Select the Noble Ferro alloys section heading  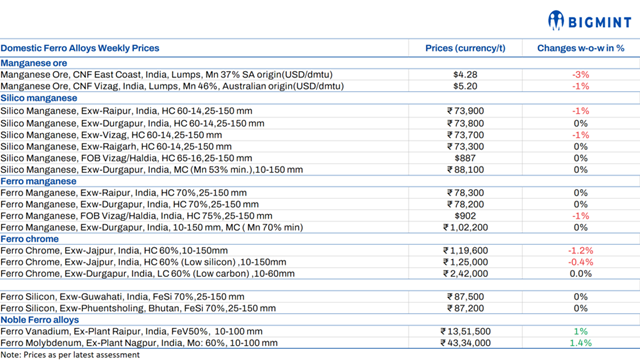[40, 320]
